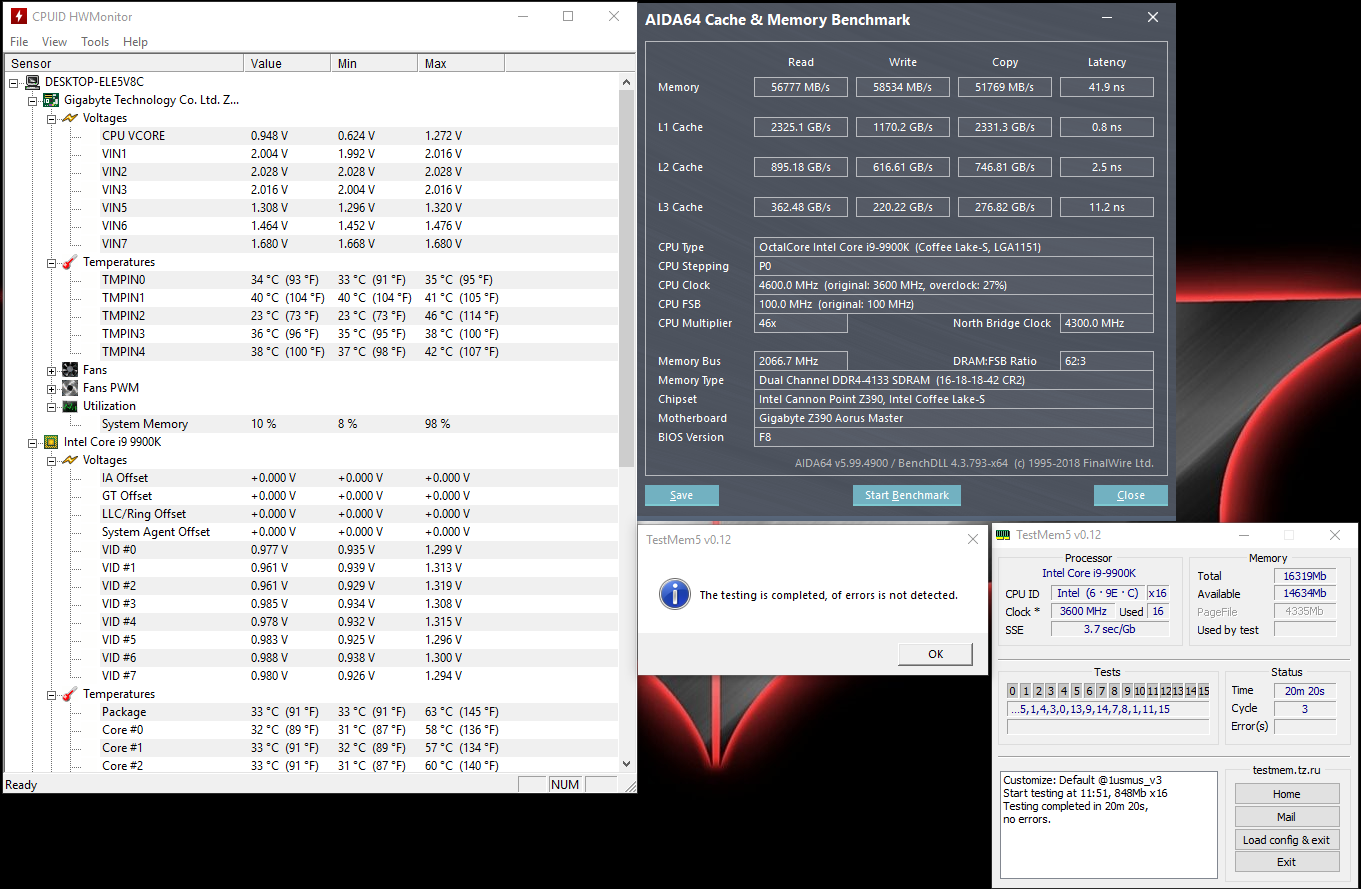Select the TMPIN0 temperature row
This screenshot has width=1361, height=889.
[312, 280]
